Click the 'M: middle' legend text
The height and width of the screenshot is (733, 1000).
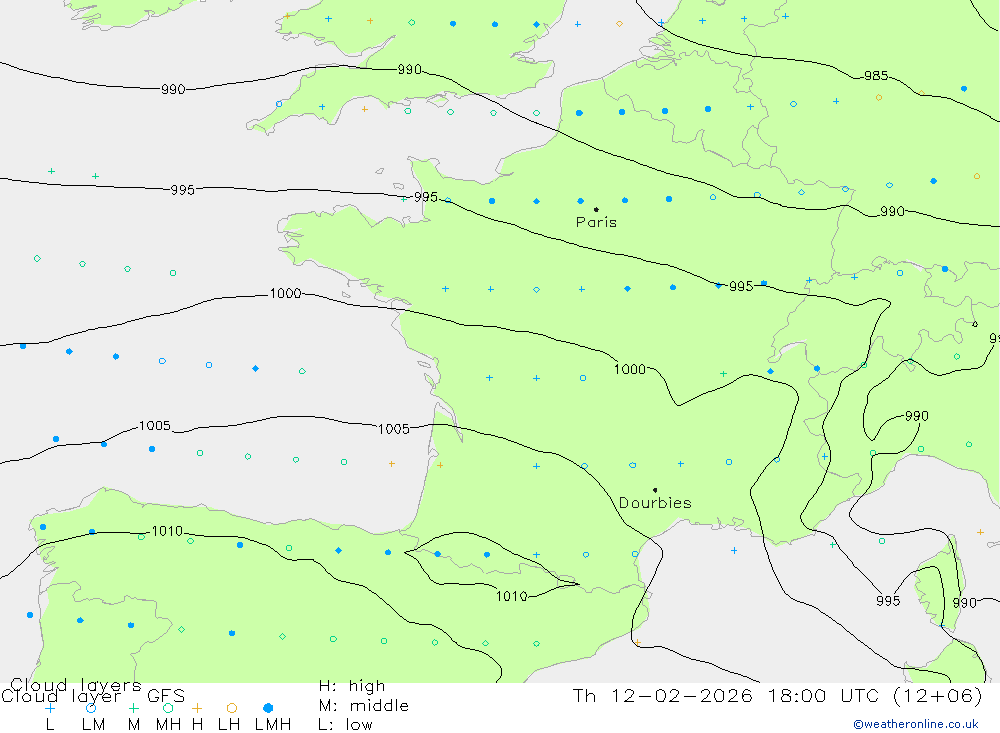point(364,706)
